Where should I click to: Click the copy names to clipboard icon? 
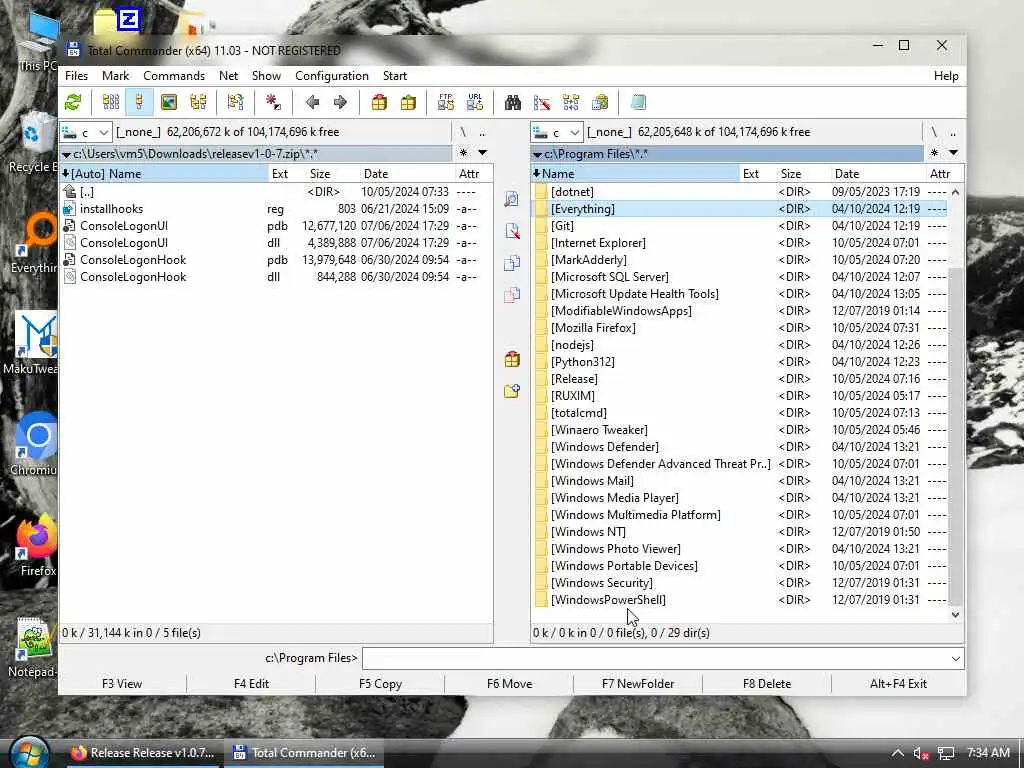[x=600, y=103]
